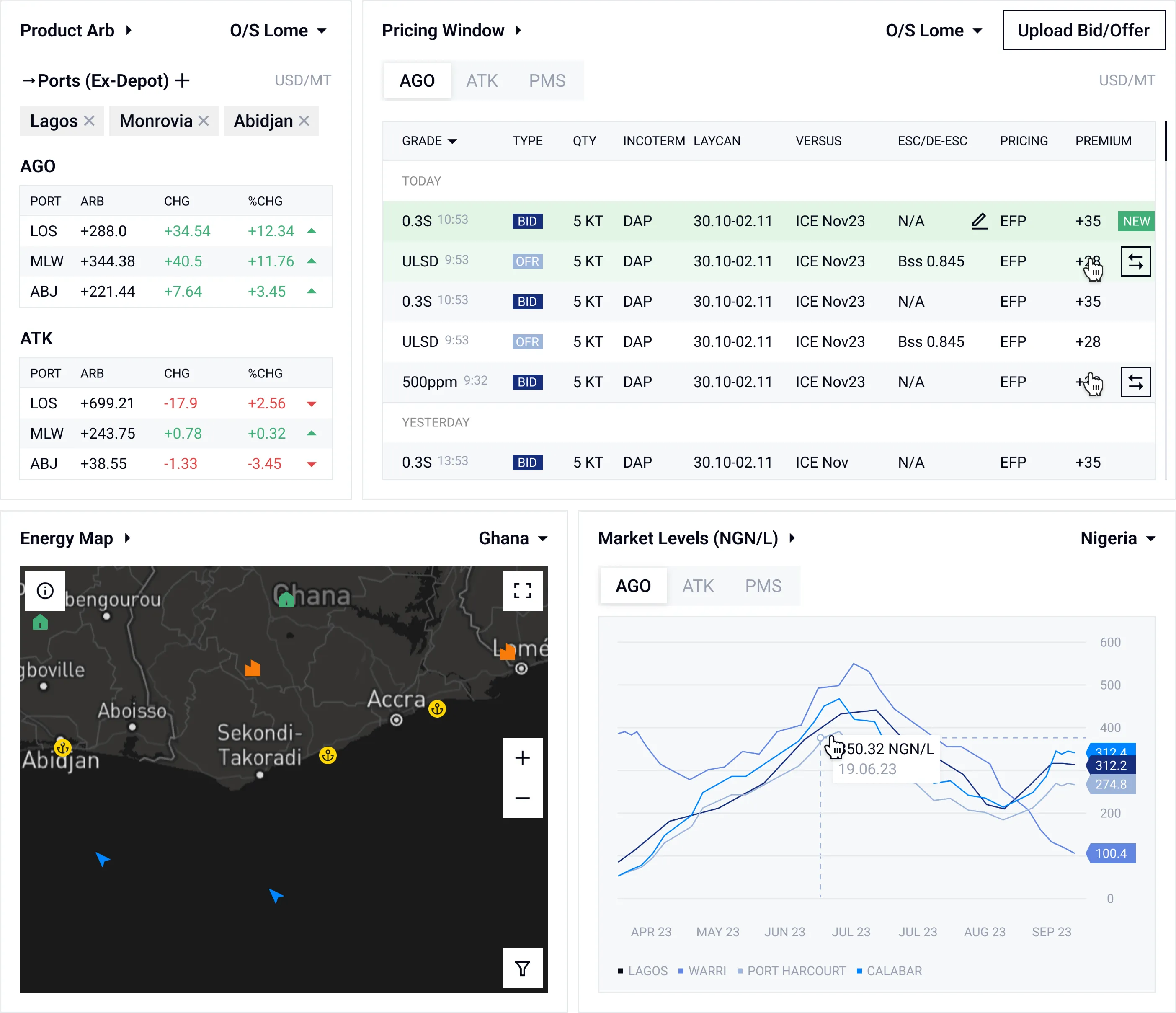Remove the Monrovia port chip
This screenshot has height=1013, width=1176.
coord(204,121)
